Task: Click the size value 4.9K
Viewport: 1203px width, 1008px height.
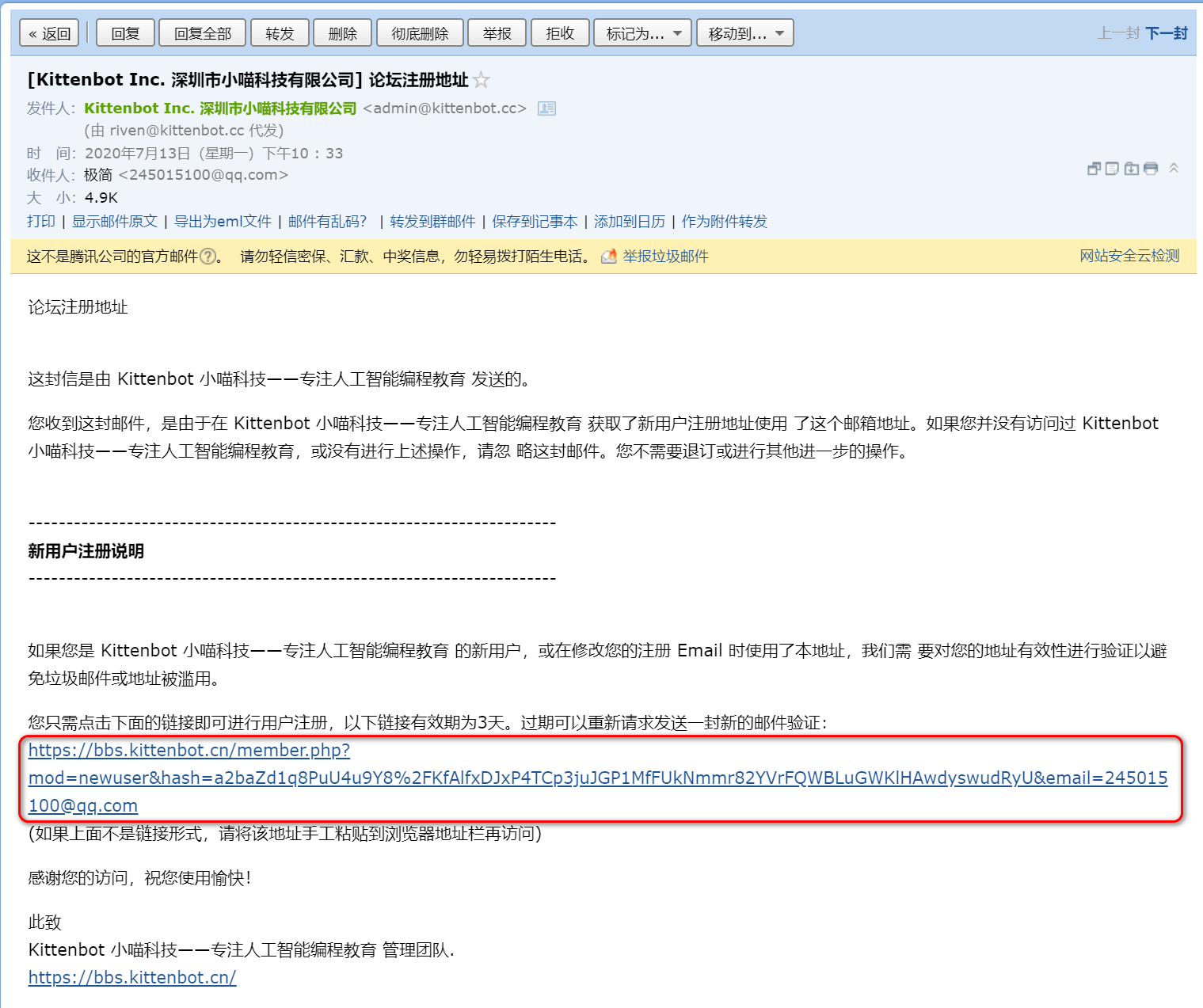Action: pyautogui.click(x=101, y=197)
